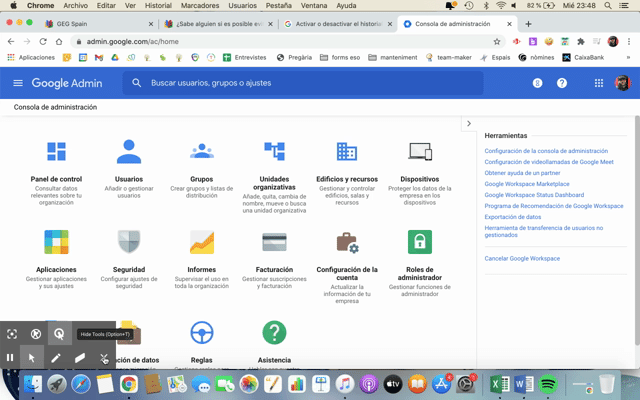
Task: Open the forms eso bookmarks folder
Action: (340, 58)
